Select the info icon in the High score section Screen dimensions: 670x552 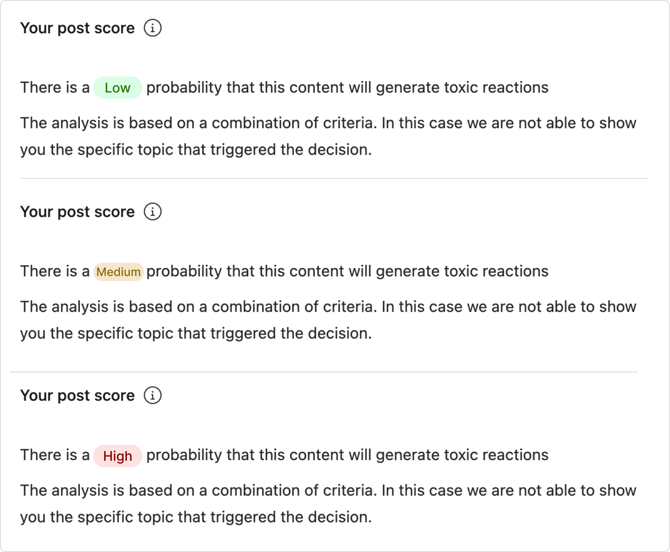[153, 396]
